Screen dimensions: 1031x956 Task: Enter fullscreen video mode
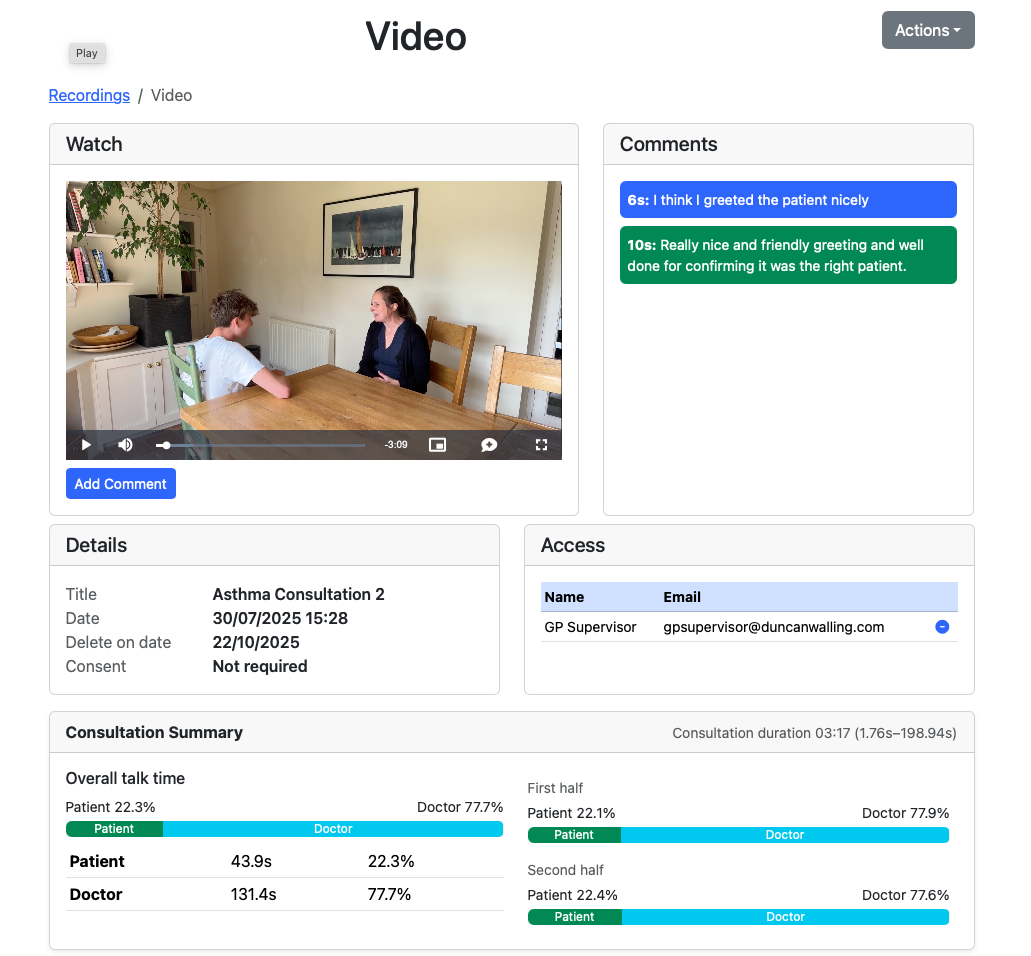point(541,445)
